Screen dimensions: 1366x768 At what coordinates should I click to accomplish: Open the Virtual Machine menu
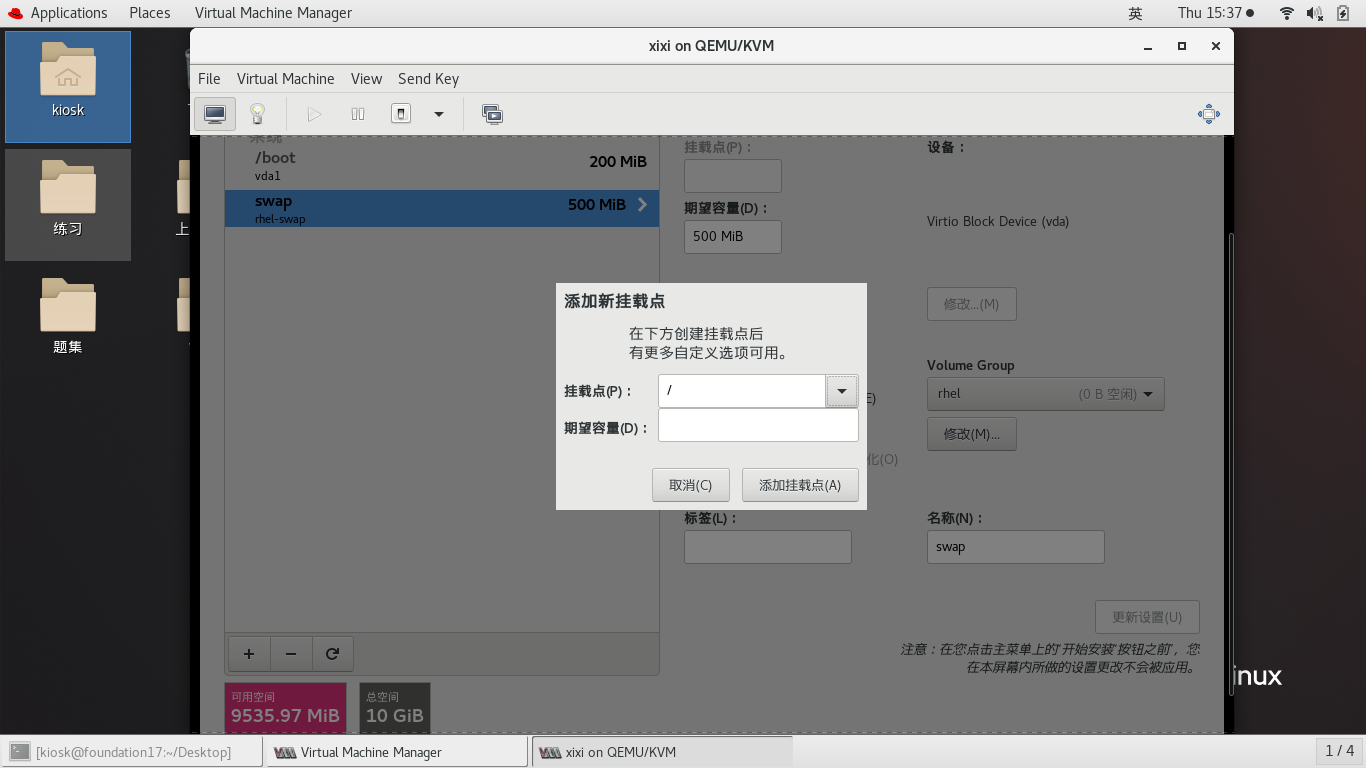tap(286, 78)
